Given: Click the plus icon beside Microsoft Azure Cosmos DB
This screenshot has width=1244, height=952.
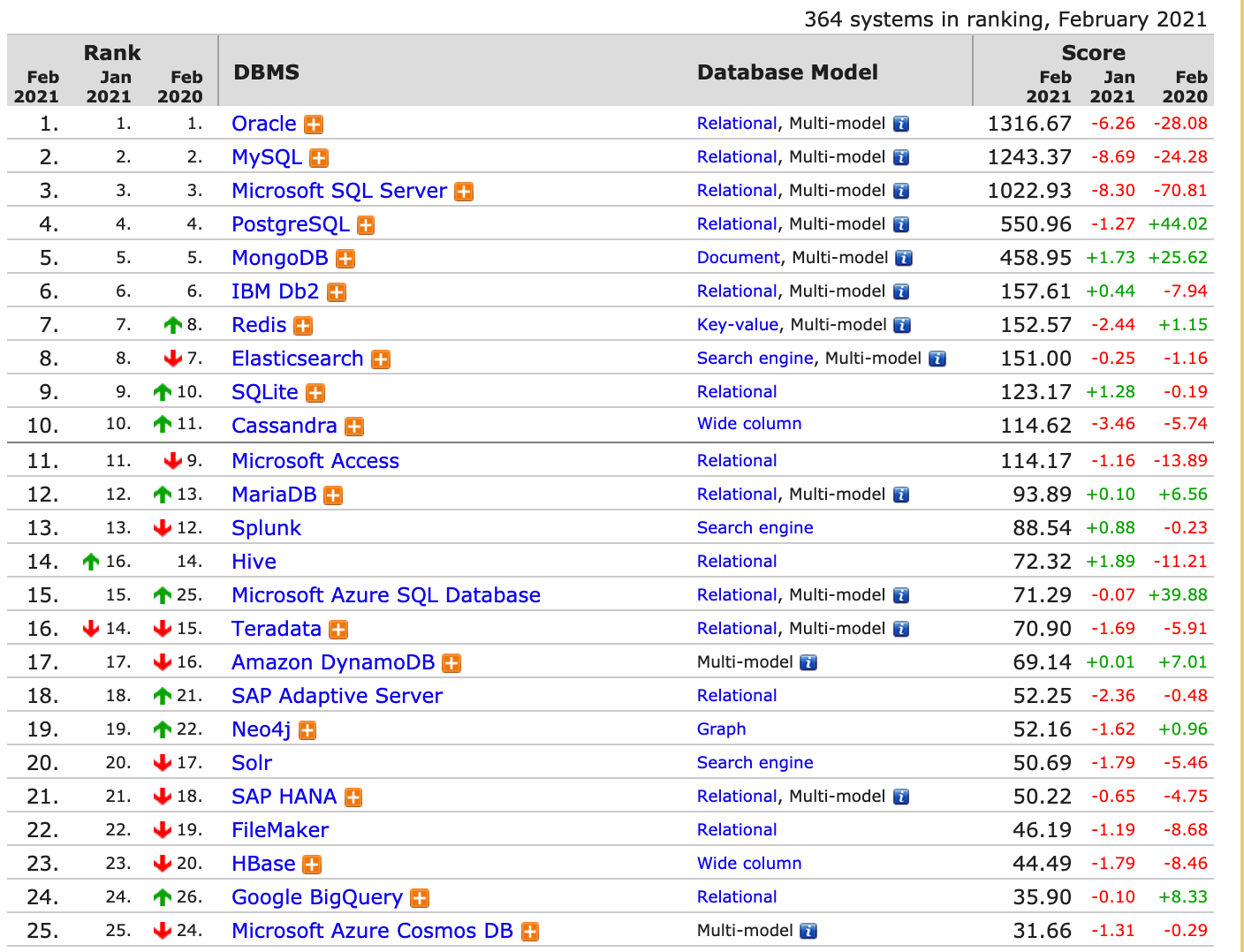Looking at the screenshot, I should (530, 932).
